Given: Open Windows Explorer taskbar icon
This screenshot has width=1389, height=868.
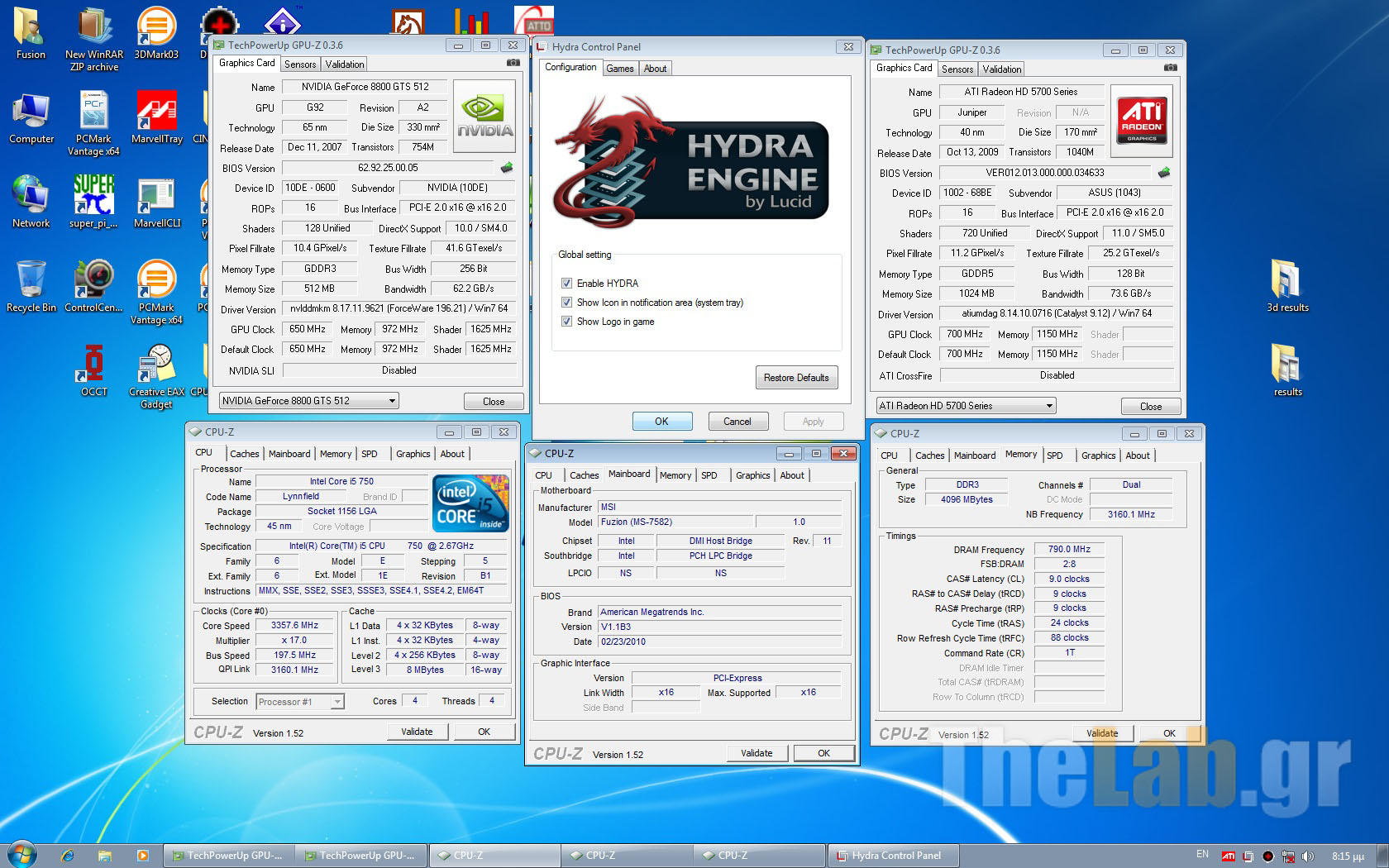Looking at the screenshot, I should tap(104, 856).
